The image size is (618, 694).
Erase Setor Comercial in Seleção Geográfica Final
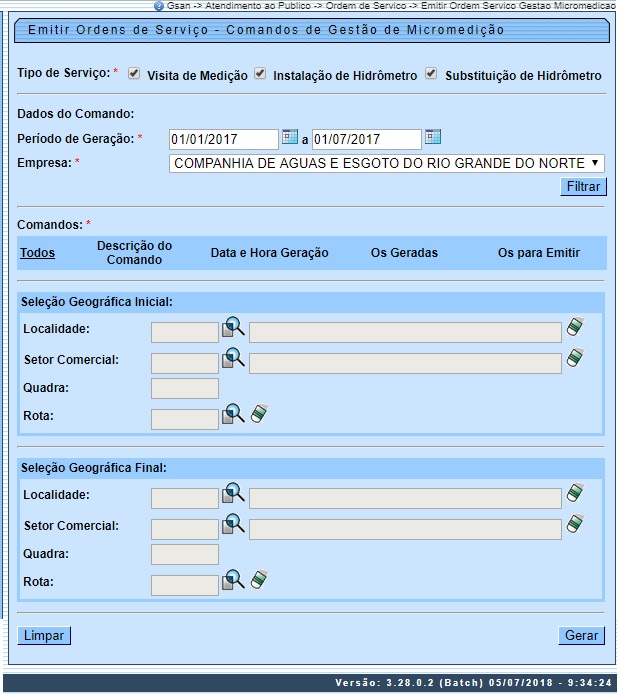click(x=575, y=524)
